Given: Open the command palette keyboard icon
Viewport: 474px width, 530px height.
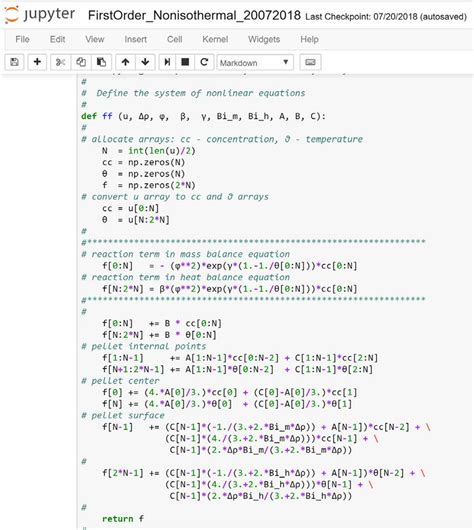Looking at the screenshot, I should tap(310, 62).
